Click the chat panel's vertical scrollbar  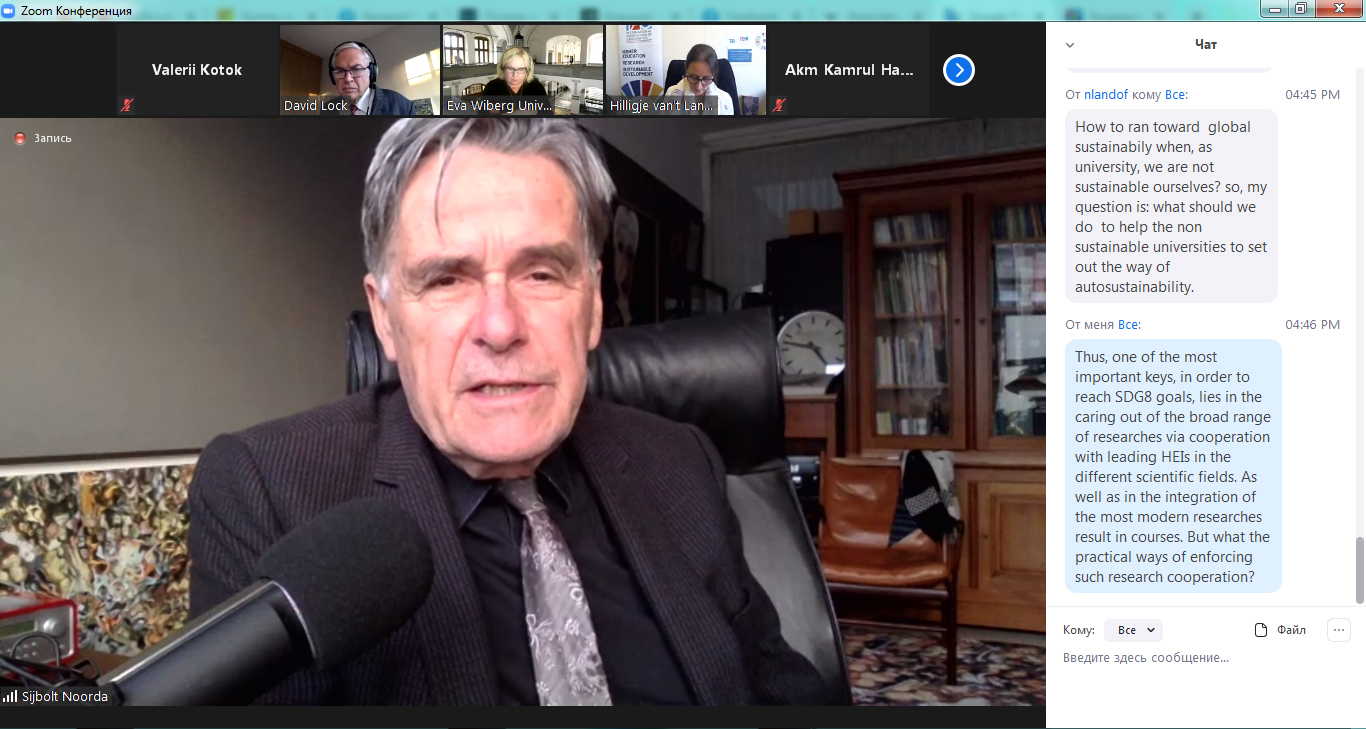pyautogui.click(x=1358, y=570)
